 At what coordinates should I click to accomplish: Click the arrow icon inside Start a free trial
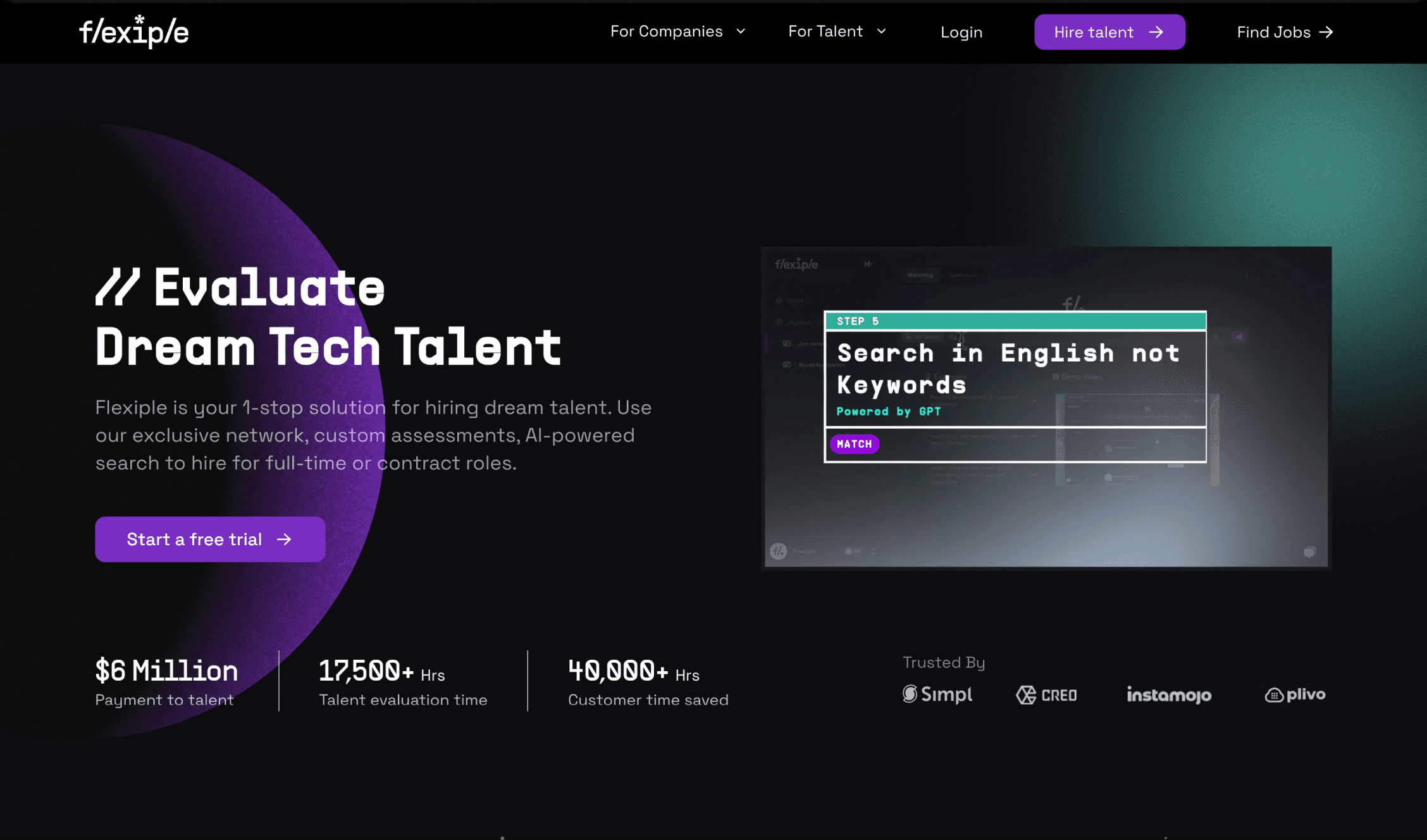(x=285, y=539)
